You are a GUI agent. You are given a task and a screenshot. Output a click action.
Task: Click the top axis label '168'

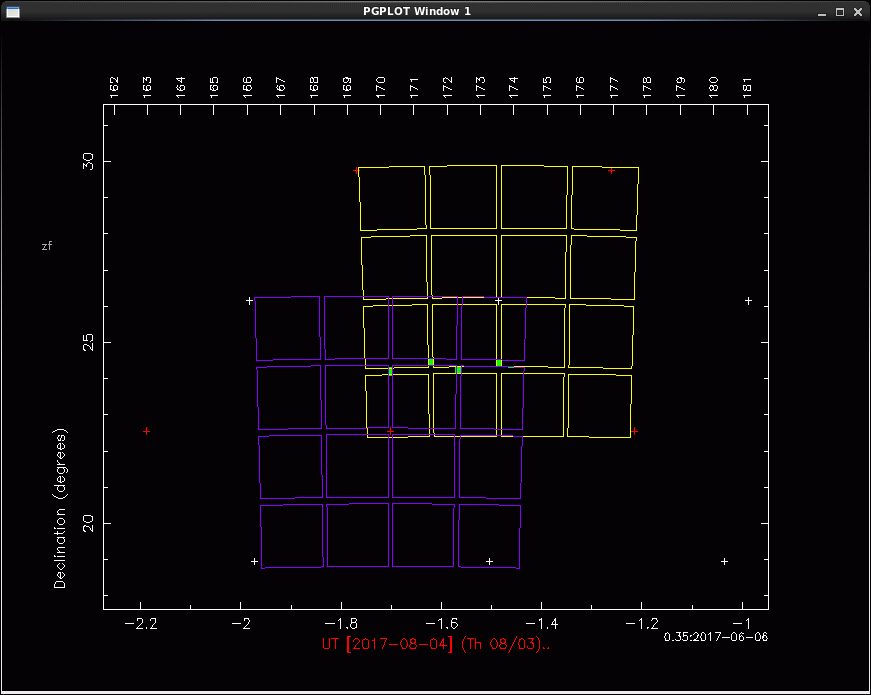pyautogui.click(x=314, y=88)
